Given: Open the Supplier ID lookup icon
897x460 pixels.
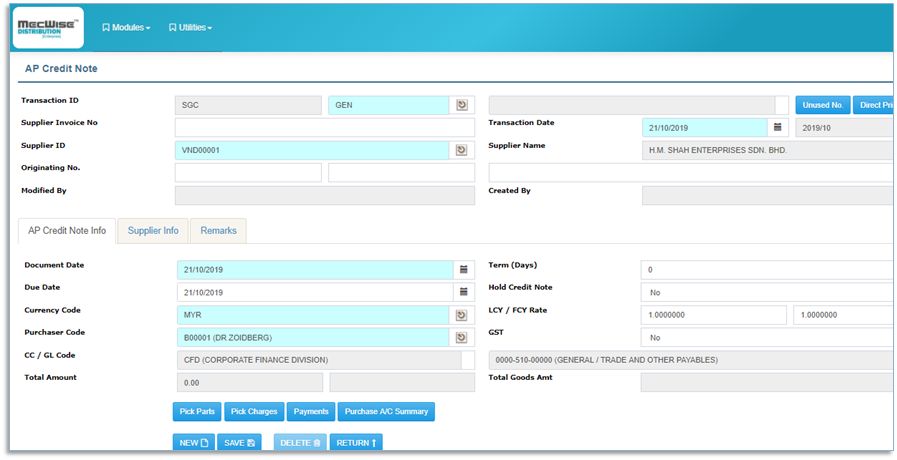Looking at the screenshot, I should [462, 150].
